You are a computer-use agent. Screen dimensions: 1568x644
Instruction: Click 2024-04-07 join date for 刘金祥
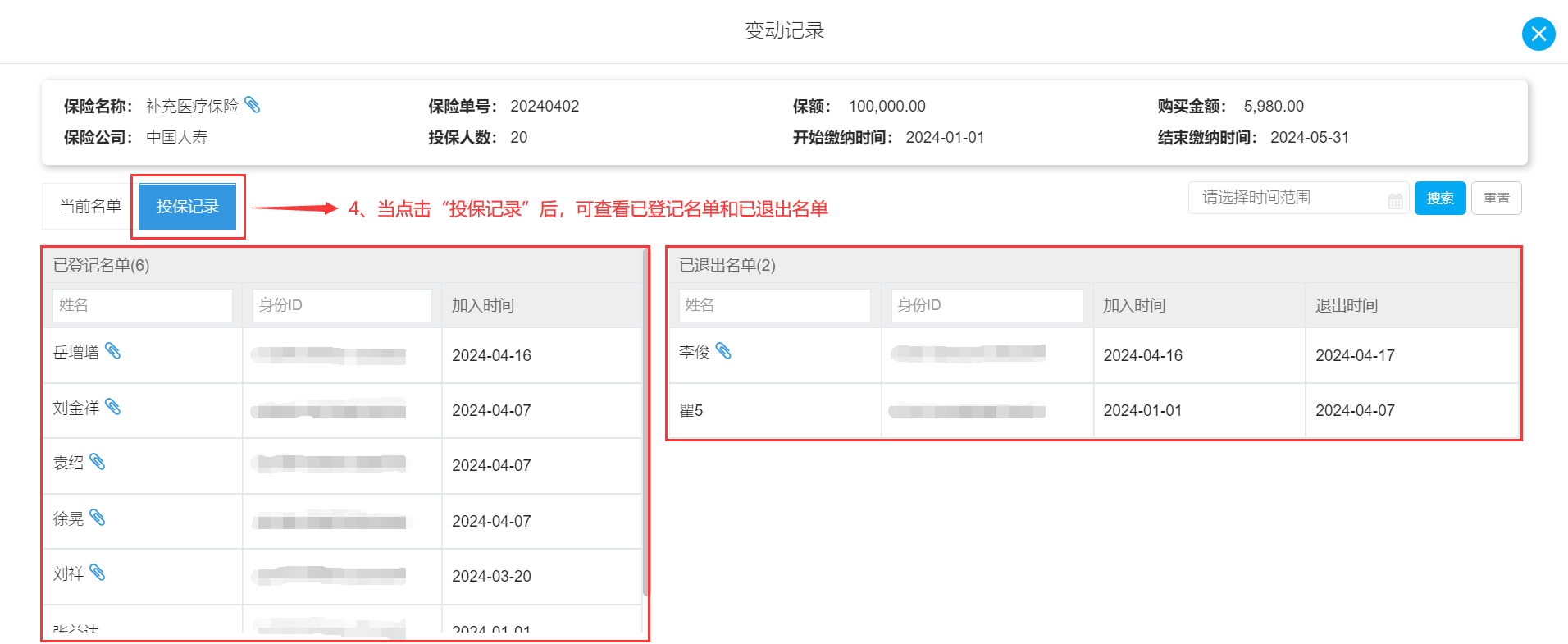[491, 410]
